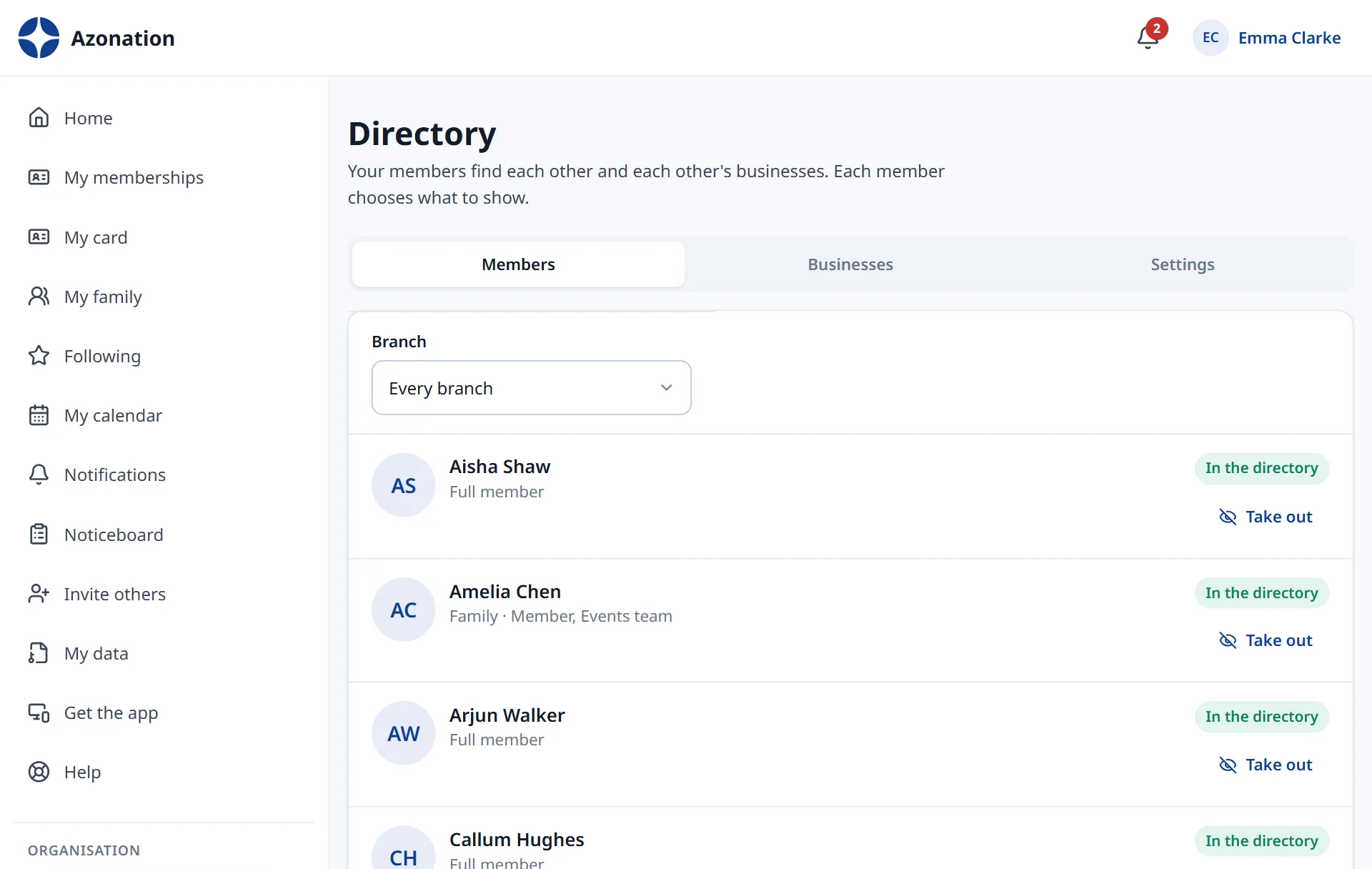Click the Callum Hughes name

(x=517, y=840)
